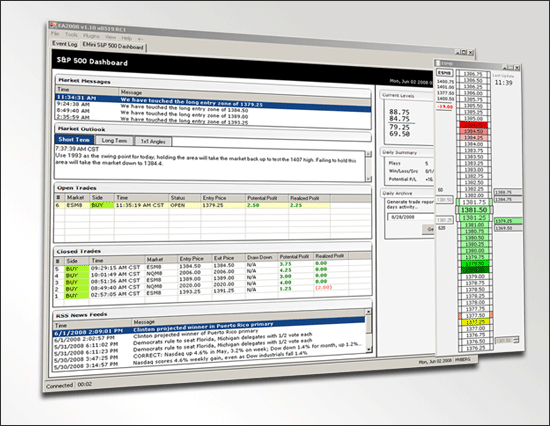Click the Entry Price header in Open Trades
Viewport: 550px width, 426px height.
223,198
